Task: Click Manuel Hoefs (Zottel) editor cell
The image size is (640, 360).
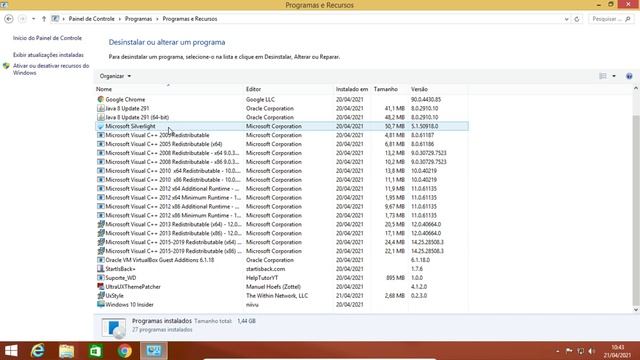Action: (273, 287)
